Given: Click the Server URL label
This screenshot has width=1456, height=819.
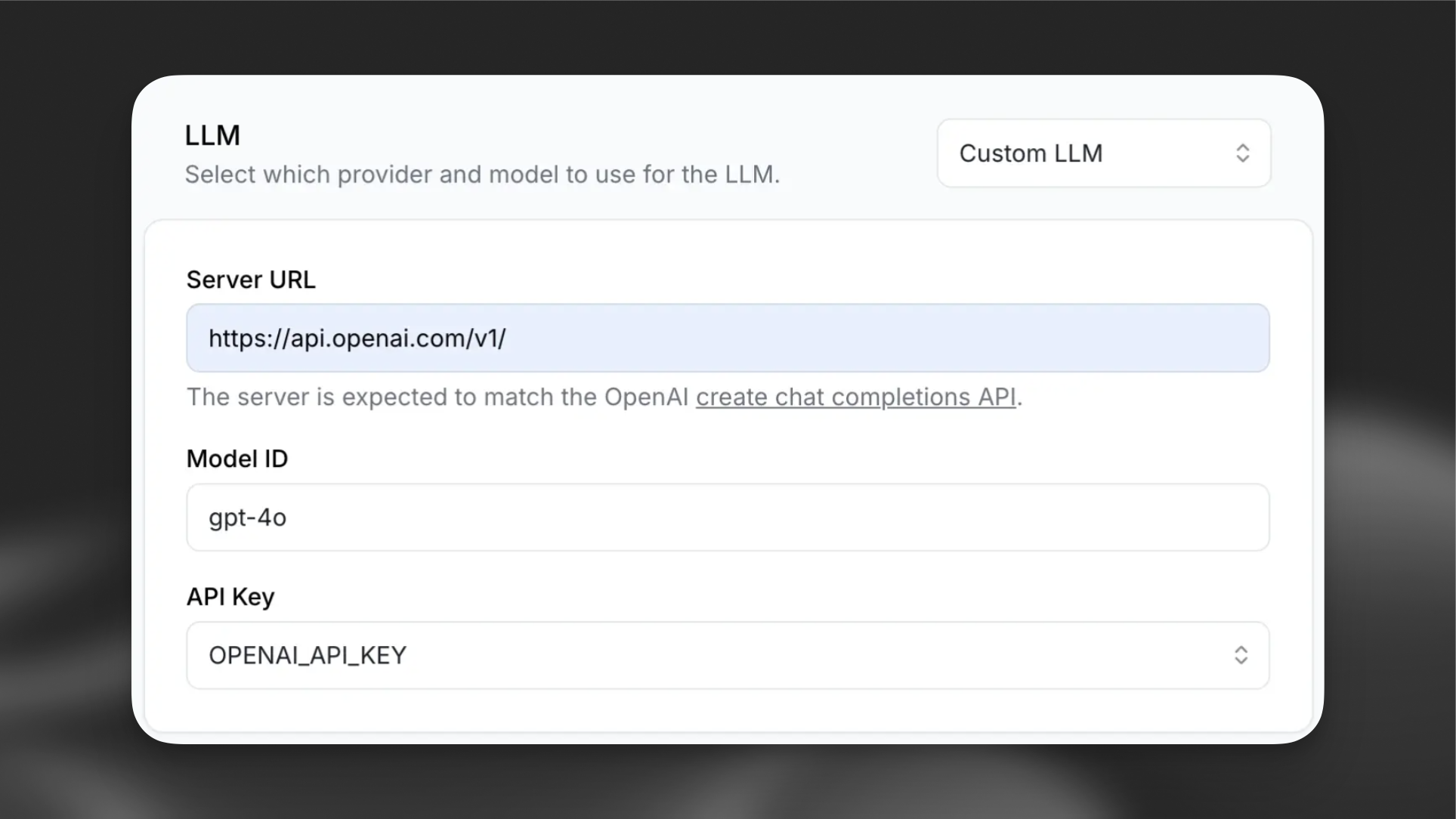Looking at the screenshot, I should coord(251,279).
